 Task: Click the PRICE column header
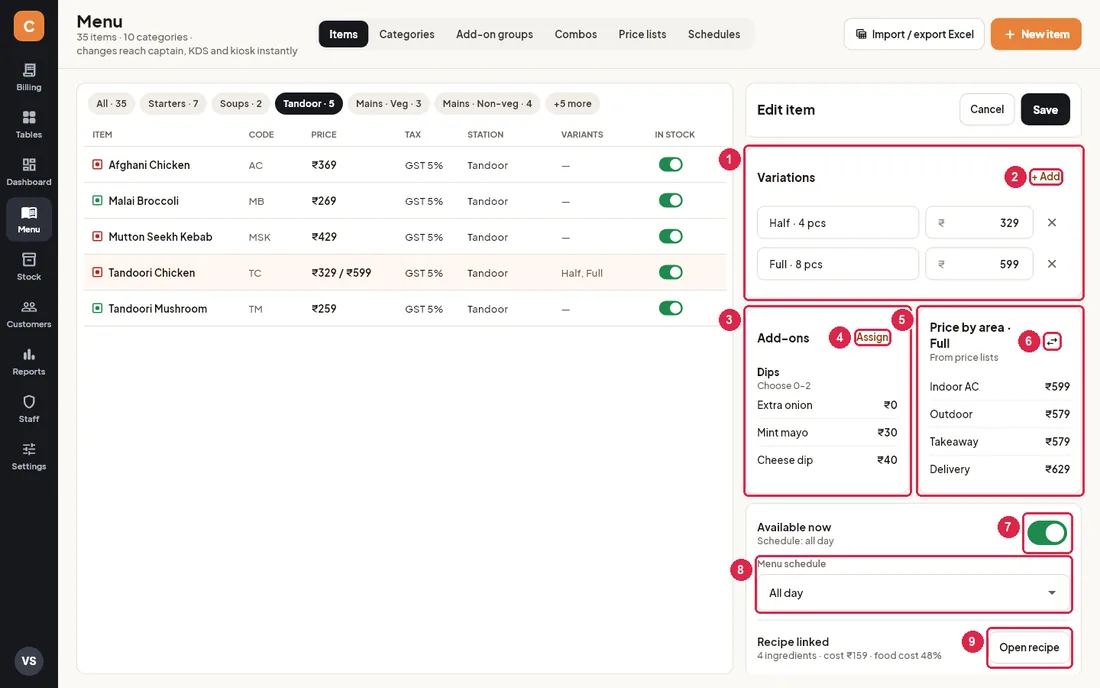(x=323, y=135)
